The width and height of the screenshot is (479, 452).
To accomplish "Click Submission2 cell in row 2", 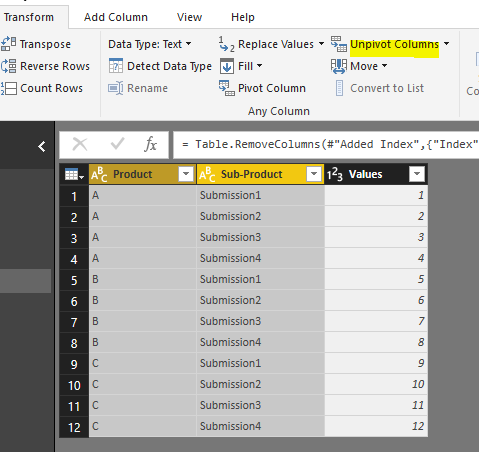I will [x=261, y=216].
